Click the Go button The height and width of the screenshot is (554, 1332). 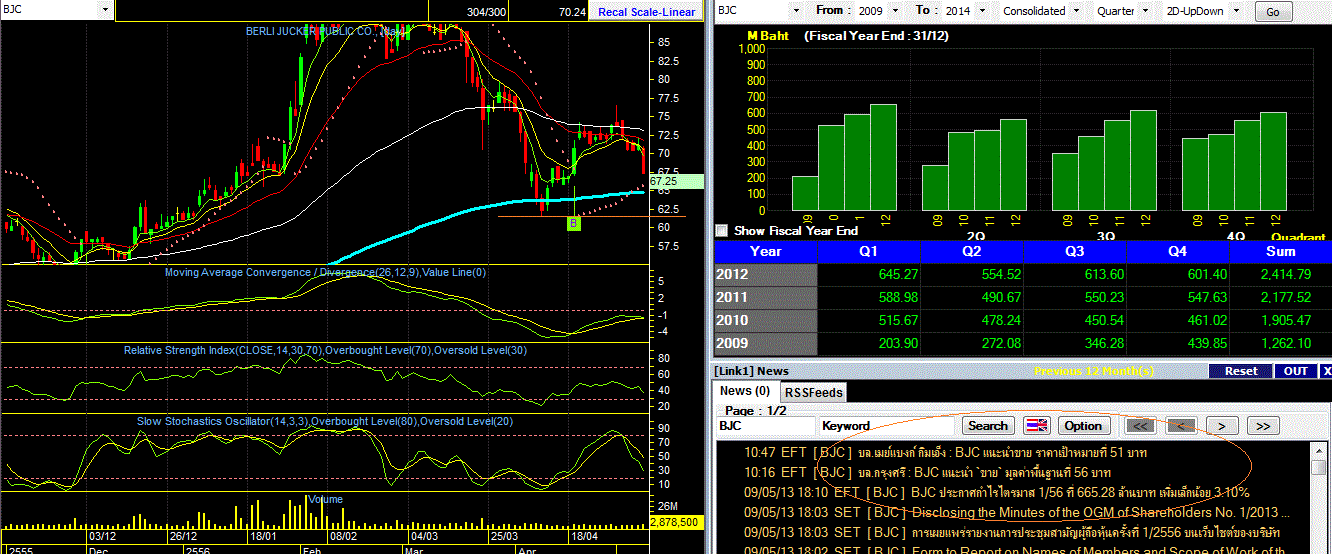tap(1273, 12)
